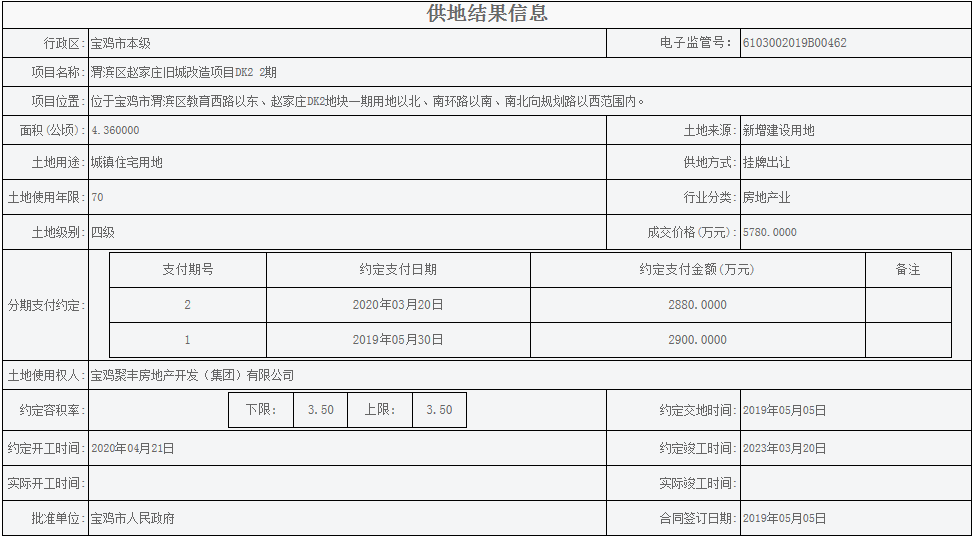Click the 批准单位 value 宝鸡市人民政府

[133, 519]
